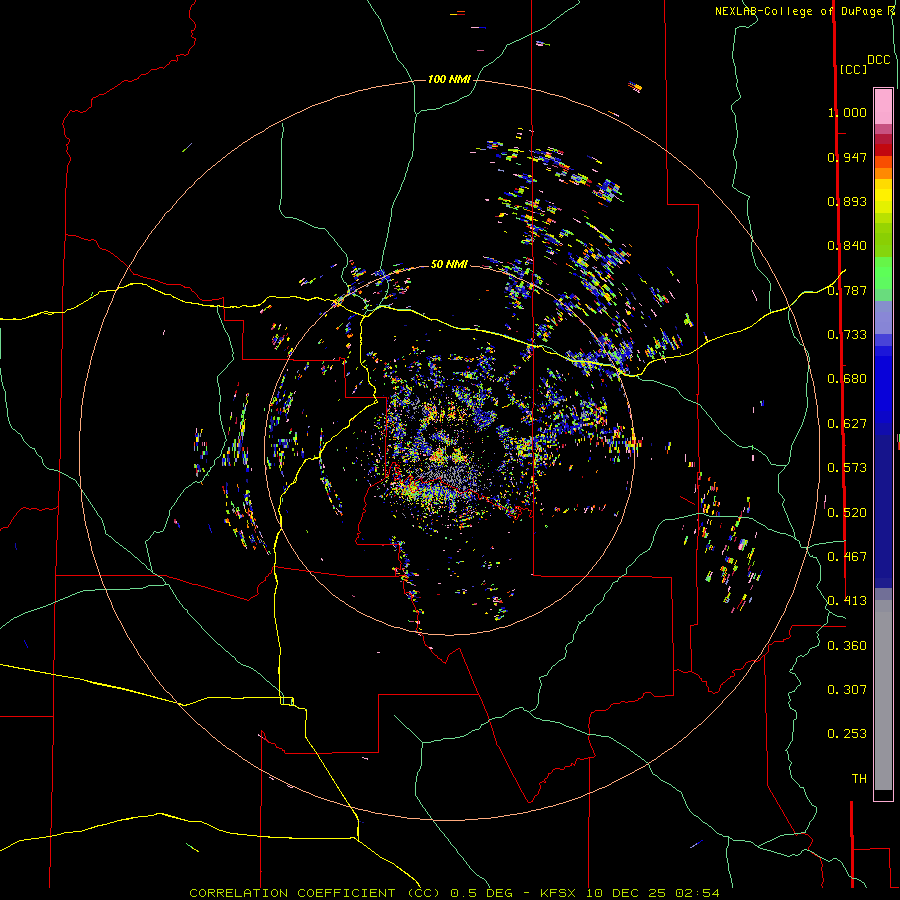The width and height of the screenshot is (900, 900).
Task: Click the 0.573 color scale value
Action: click(x=847, y=468)
